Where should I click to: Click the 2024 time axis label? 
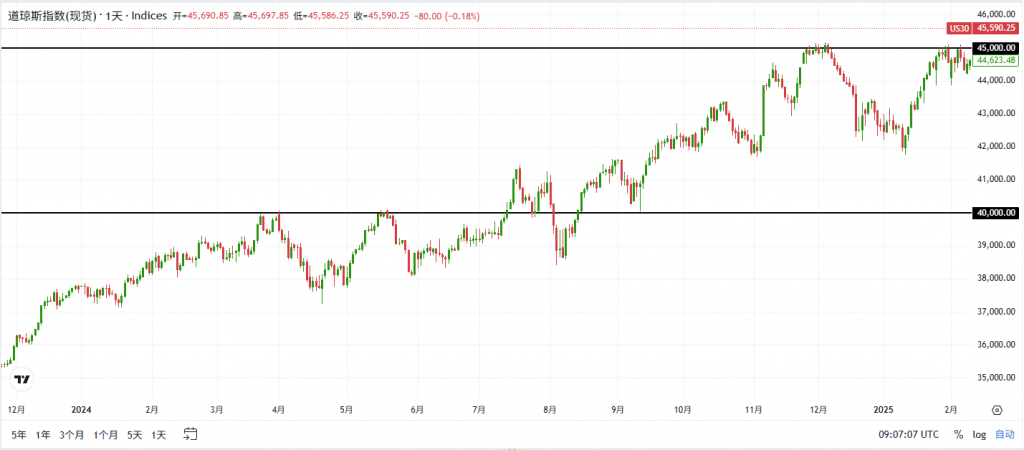81,410
